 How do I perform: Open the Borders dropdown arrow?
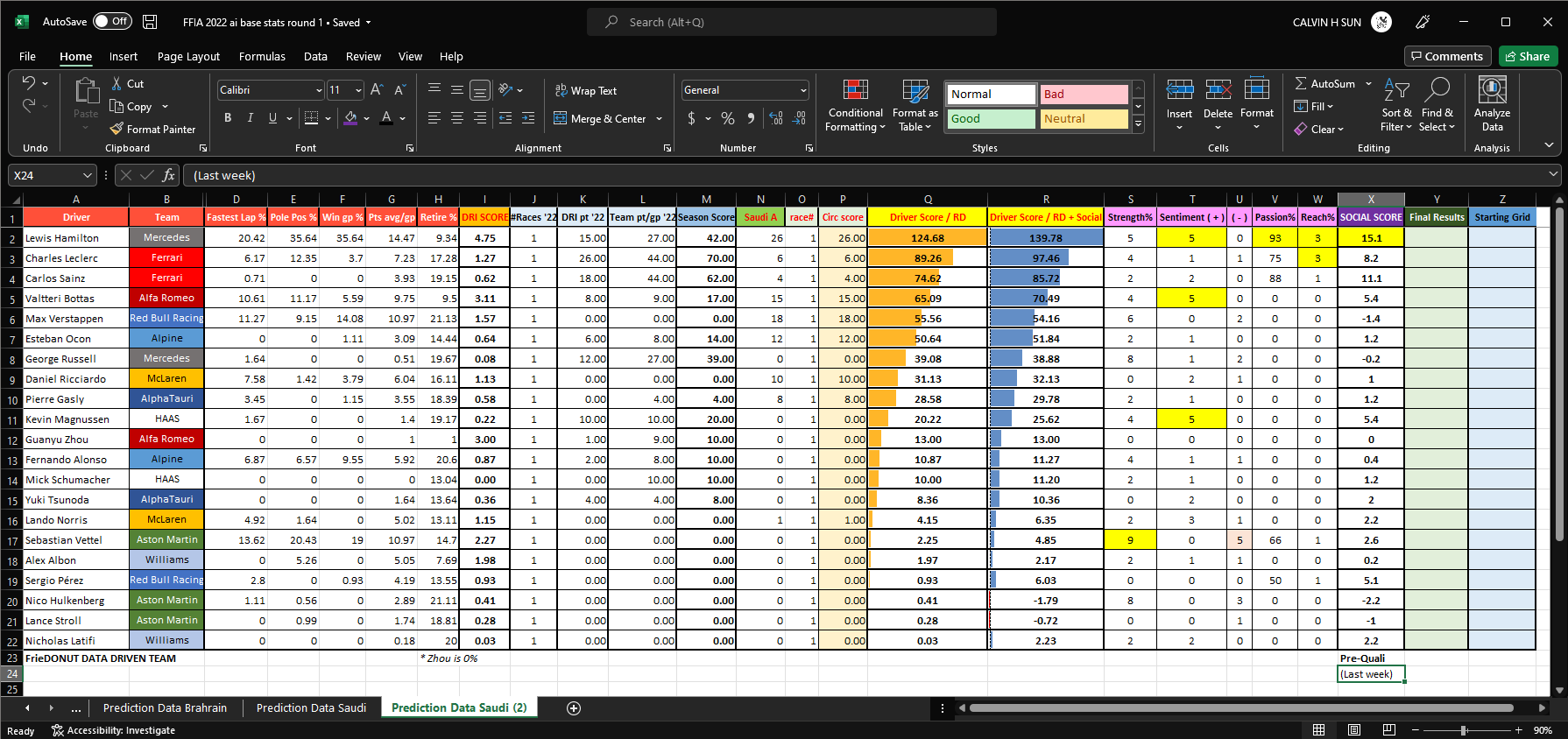(x=328, y=118)
